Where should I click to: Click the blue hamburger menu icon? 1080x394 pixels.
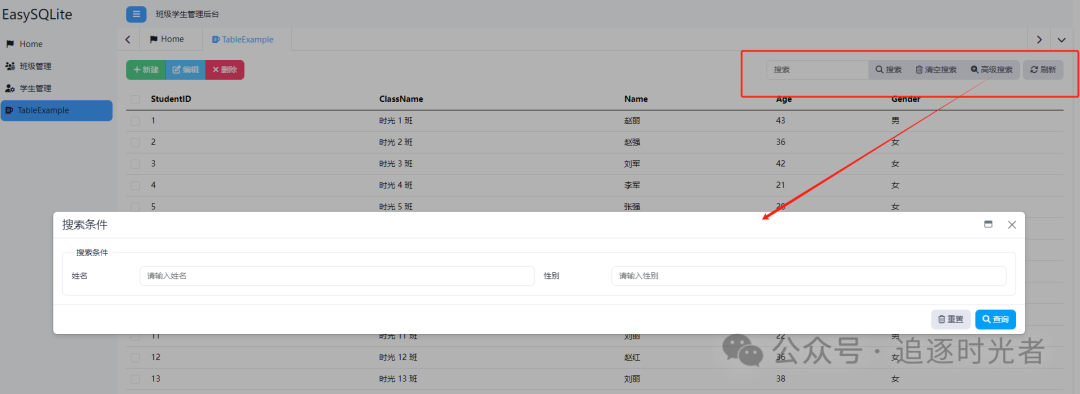click(136, 14)
